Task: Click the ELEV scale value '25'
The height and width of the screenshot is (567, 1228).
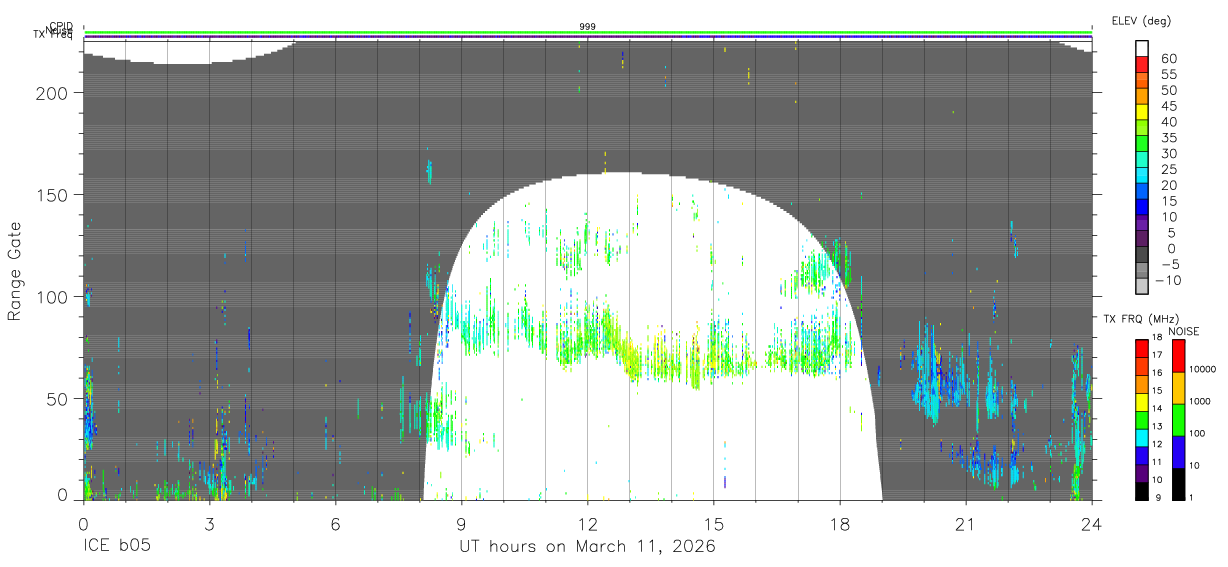Action: (x=1168, y=169)
